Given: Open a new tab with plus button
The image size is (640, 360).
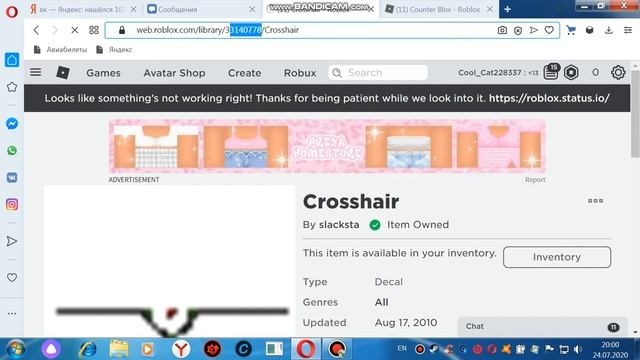Looking at the screenshot, I should click(507, 9).
